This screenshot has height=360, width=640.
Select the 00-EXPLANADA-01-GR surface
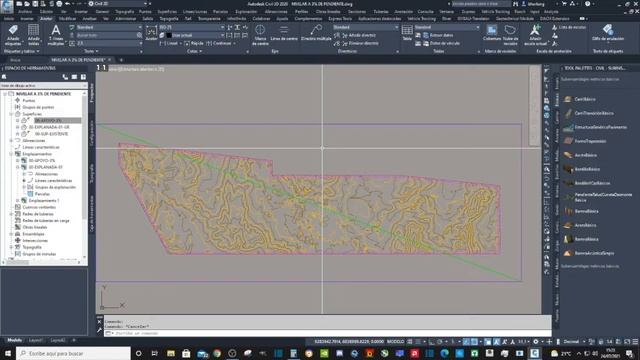[49, 127]
